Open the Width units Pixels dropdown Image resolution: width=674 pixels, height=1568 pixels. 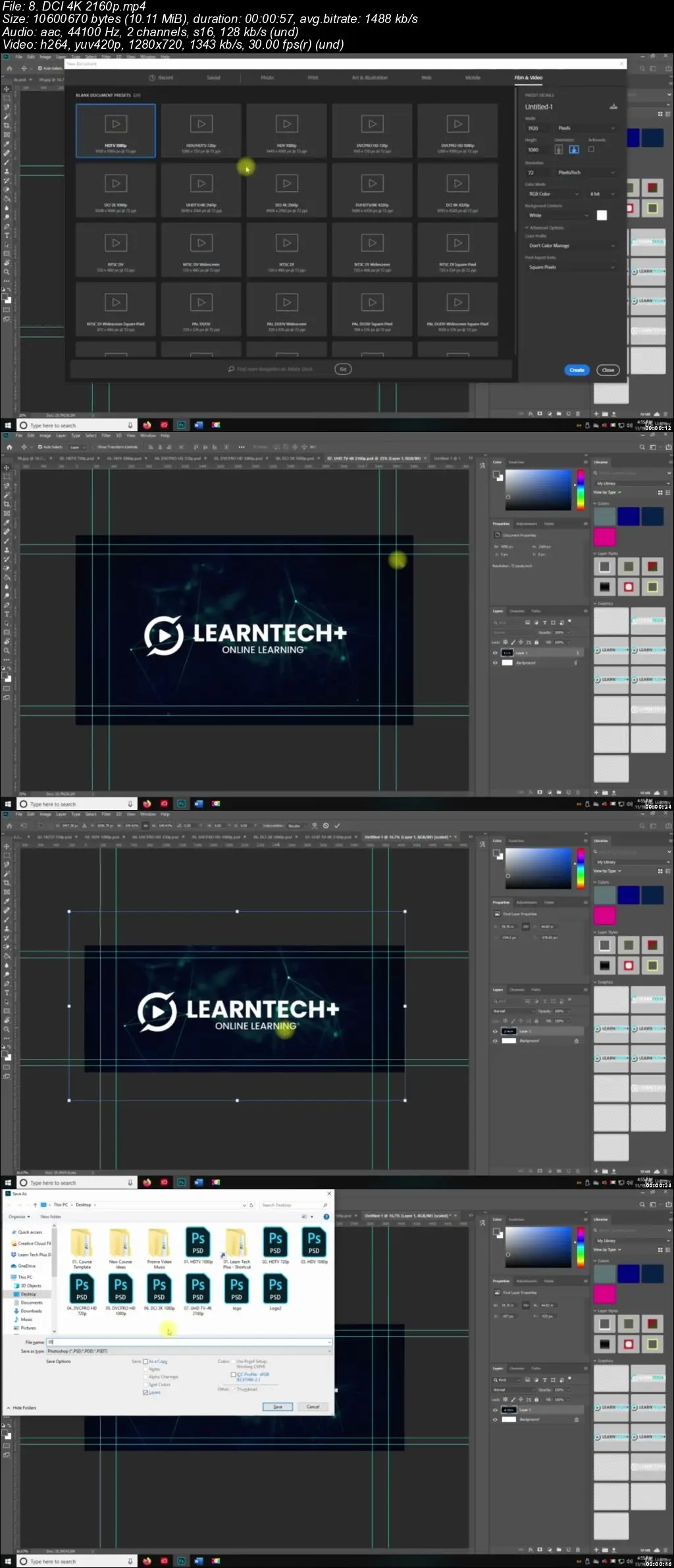click(586, 128)
